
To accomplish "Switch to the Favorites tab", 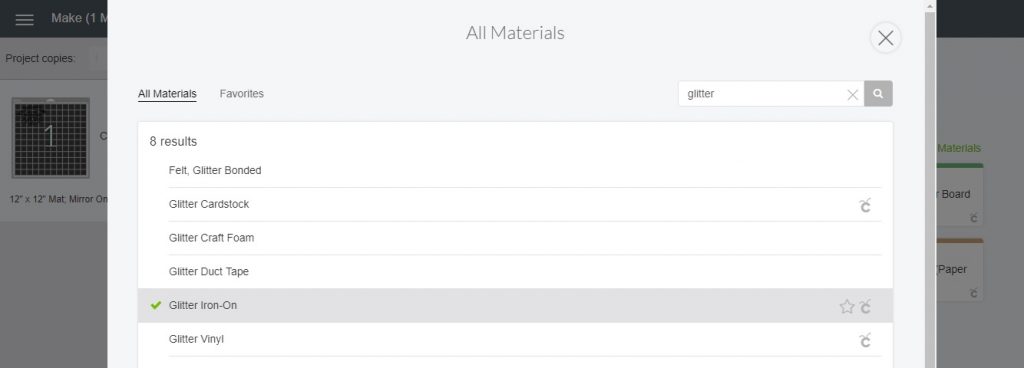I will (x=242, y=93).
